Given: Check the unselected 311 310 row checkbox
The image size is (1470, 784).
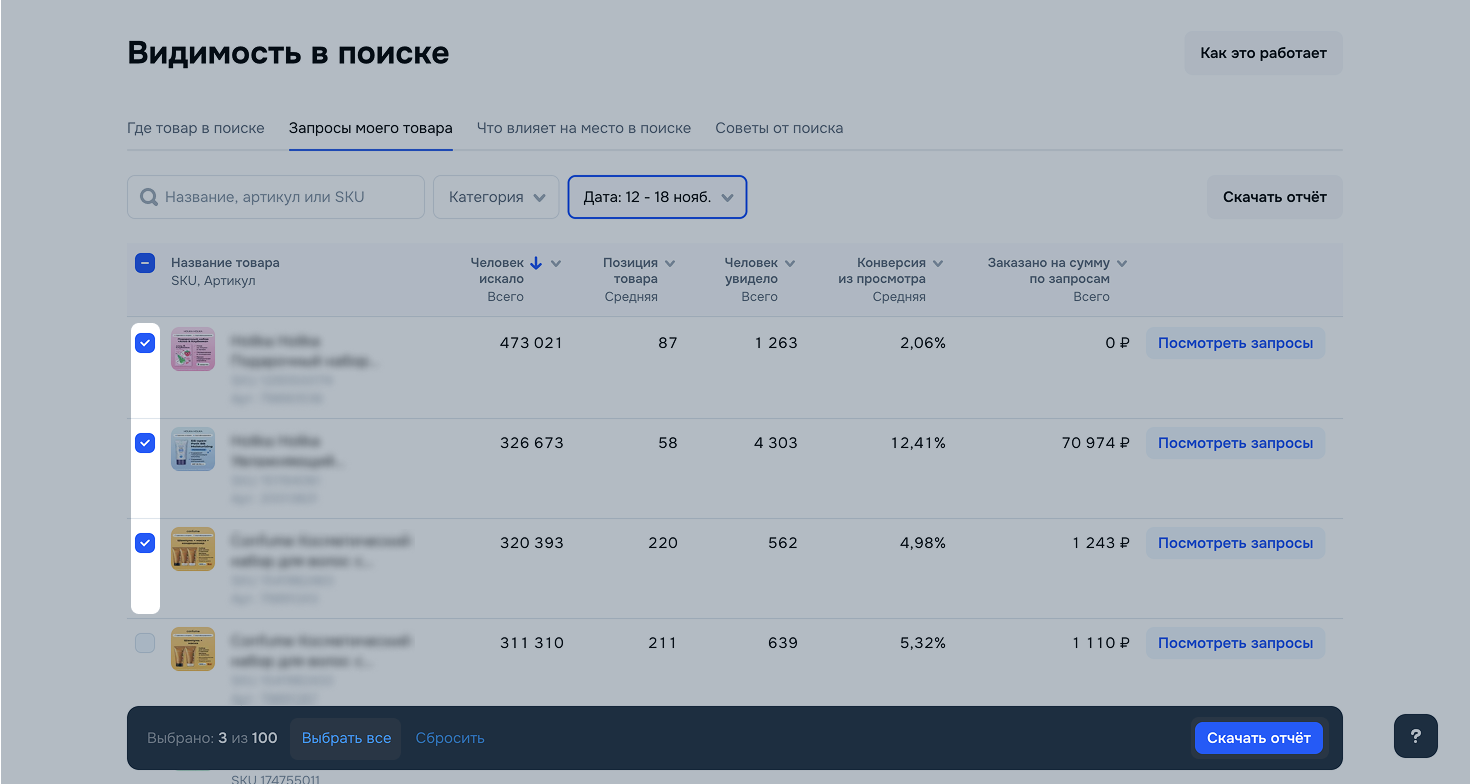Looking at the screenshot, I should 145,643.
